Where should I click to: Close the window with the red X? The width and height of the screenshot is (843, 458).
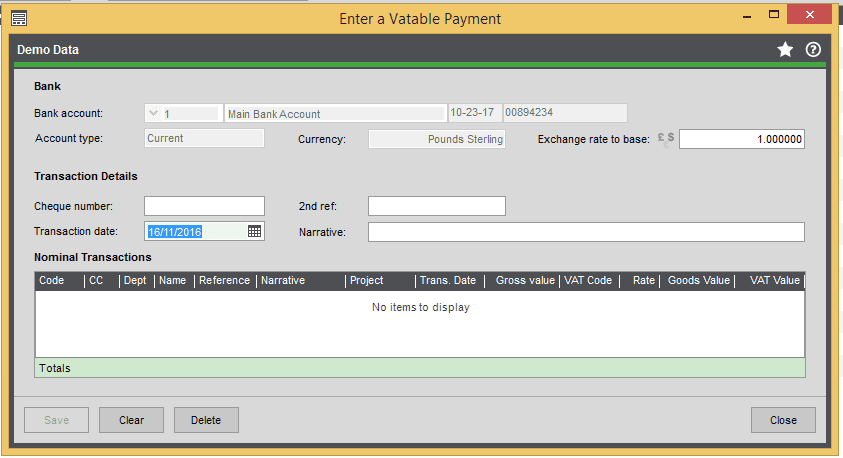[810, 15]
